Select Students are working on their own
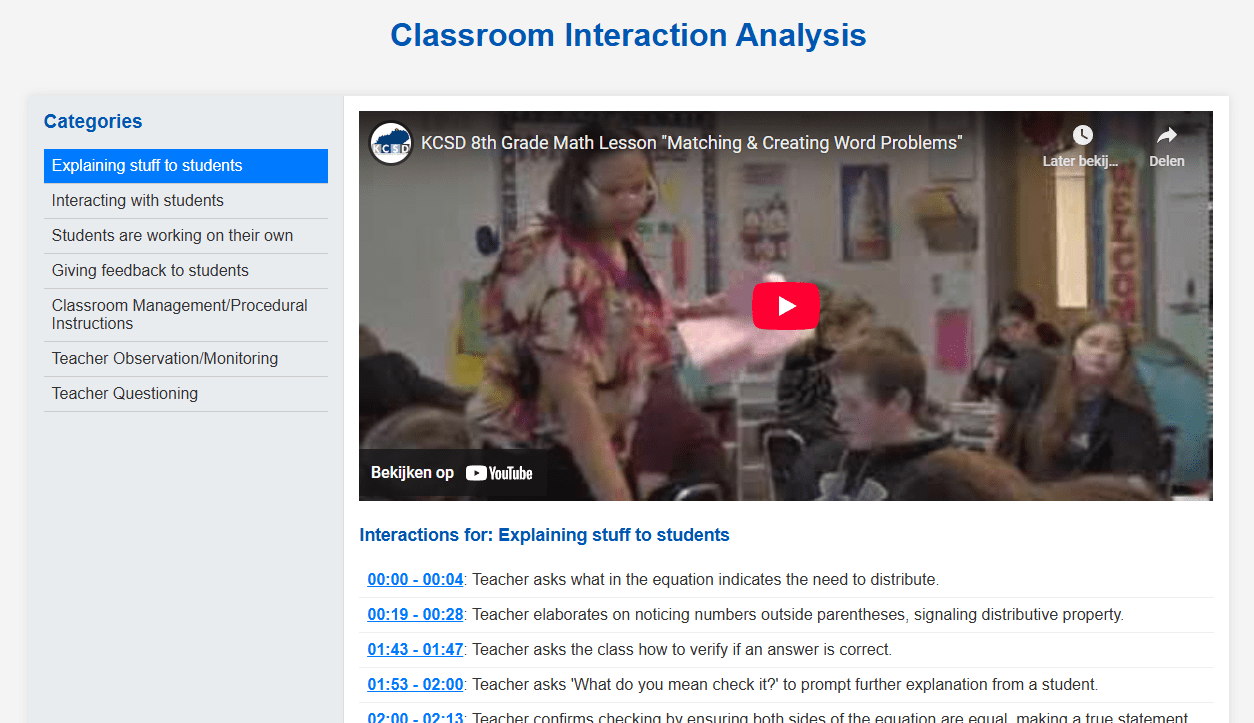The image size is (1254, 723). click(x=186, y=236)
